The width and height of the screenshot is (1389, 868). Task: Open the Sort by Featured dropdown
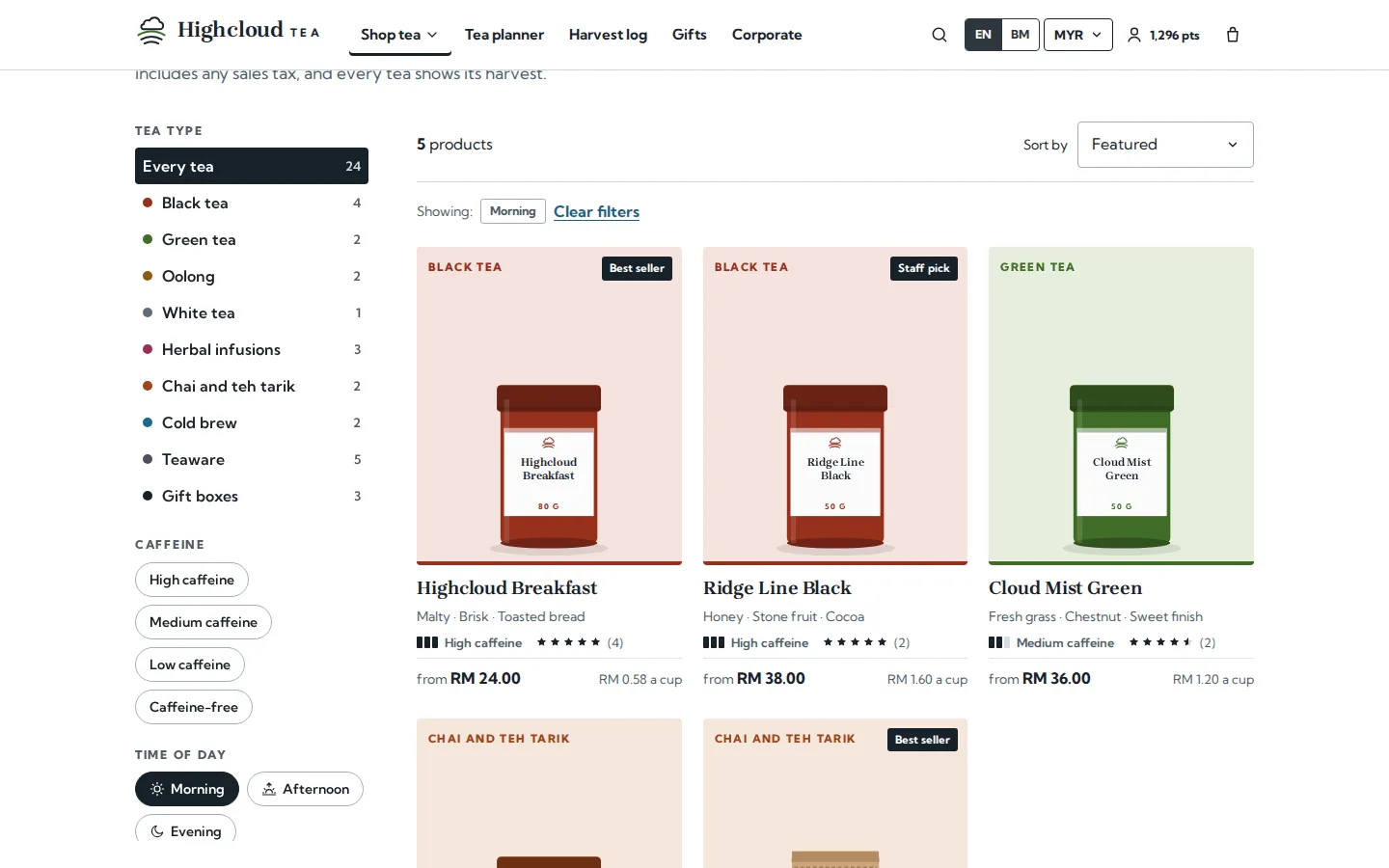tap(1165, 145)
